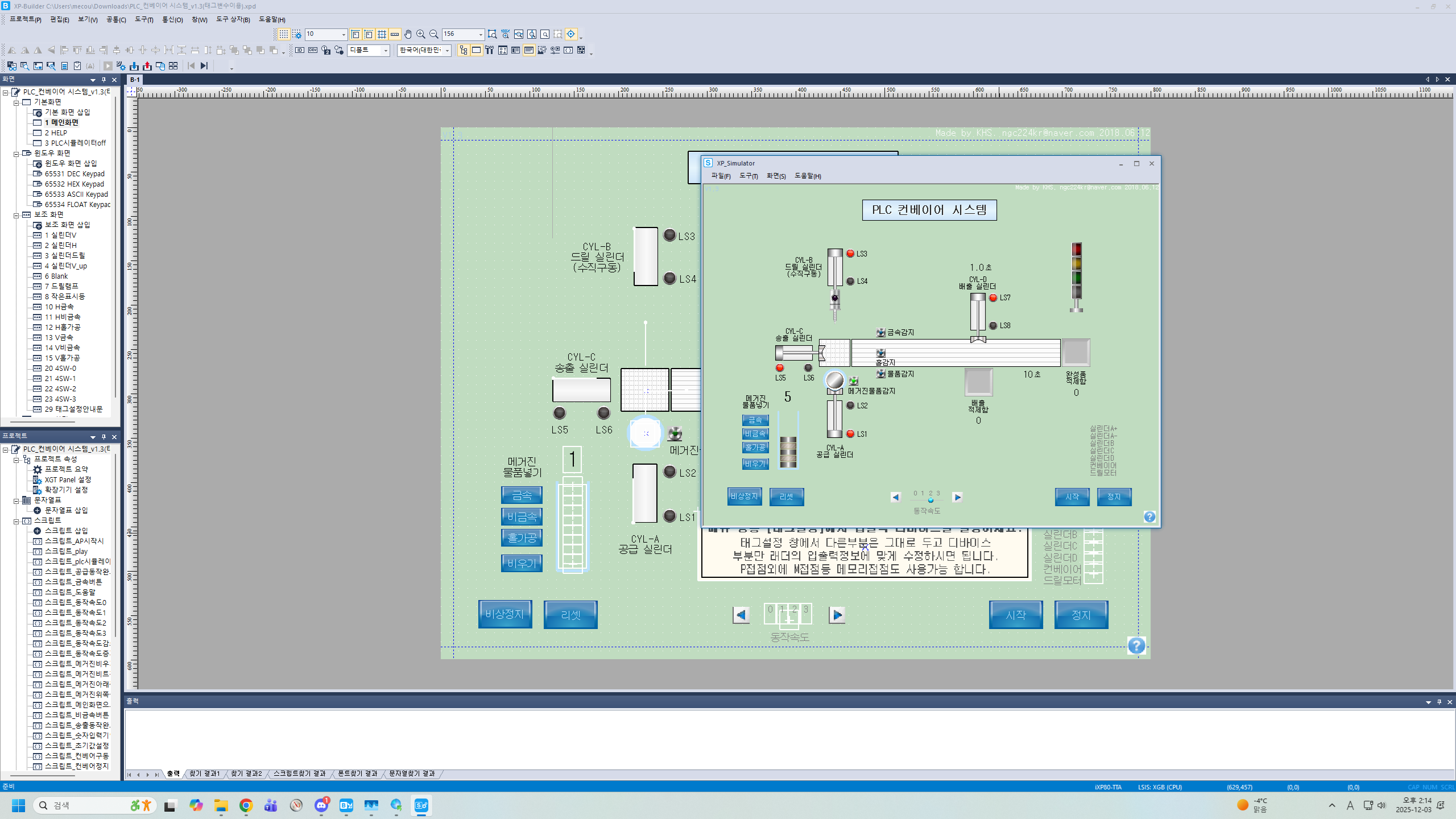Click the ID display toolbar icon
1456x819 pixels.
coord(300,50)
